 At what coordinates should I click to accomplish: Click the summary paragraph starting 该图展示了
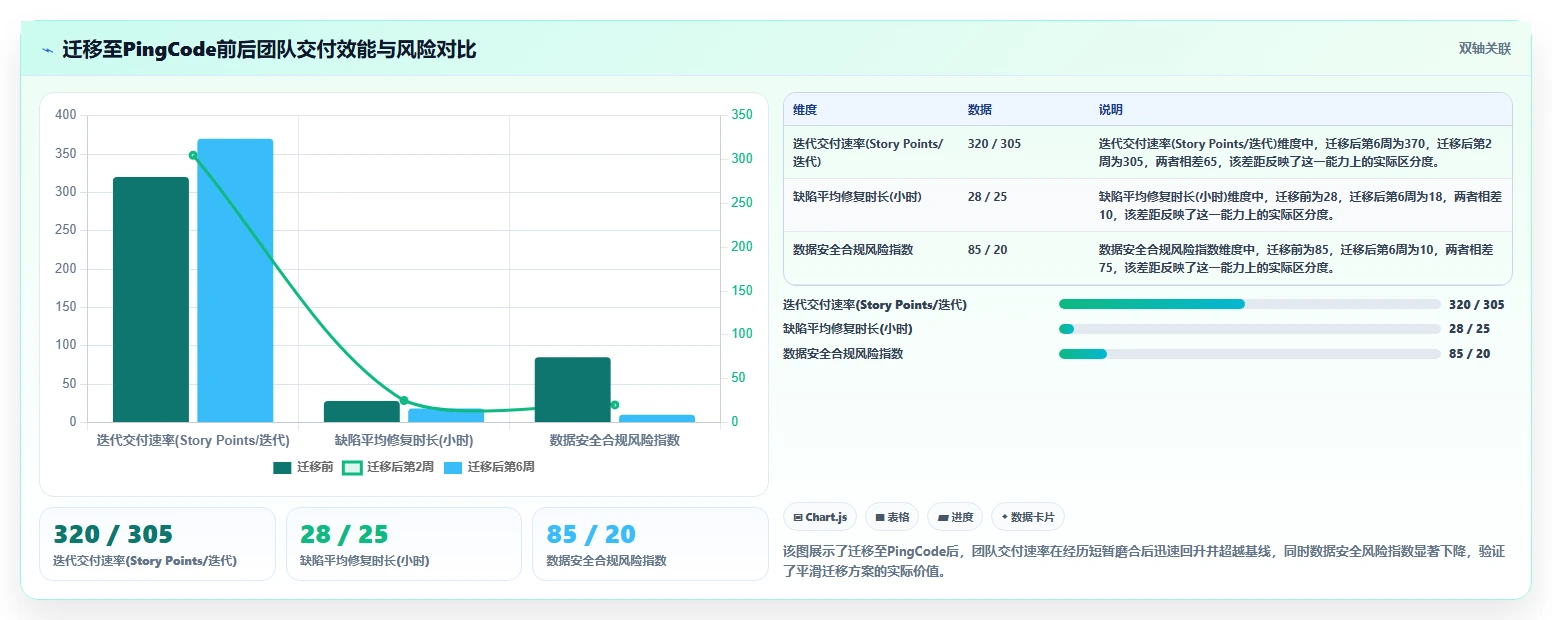pyautogui.click(x=1144, y=562)
